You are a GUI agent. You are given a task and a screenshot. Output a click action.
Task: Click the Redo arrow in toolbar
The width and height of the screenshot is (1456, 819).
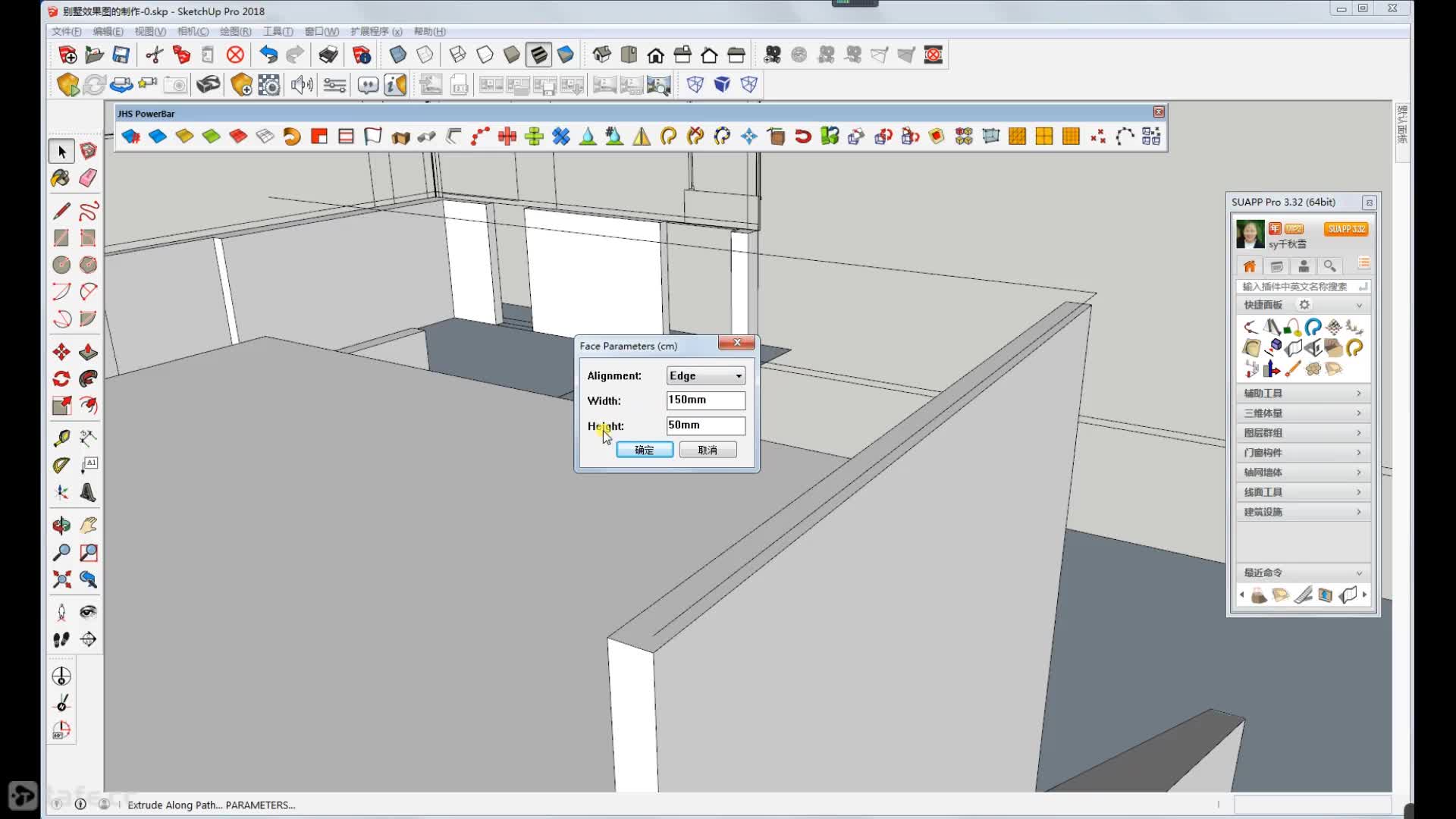295,55
